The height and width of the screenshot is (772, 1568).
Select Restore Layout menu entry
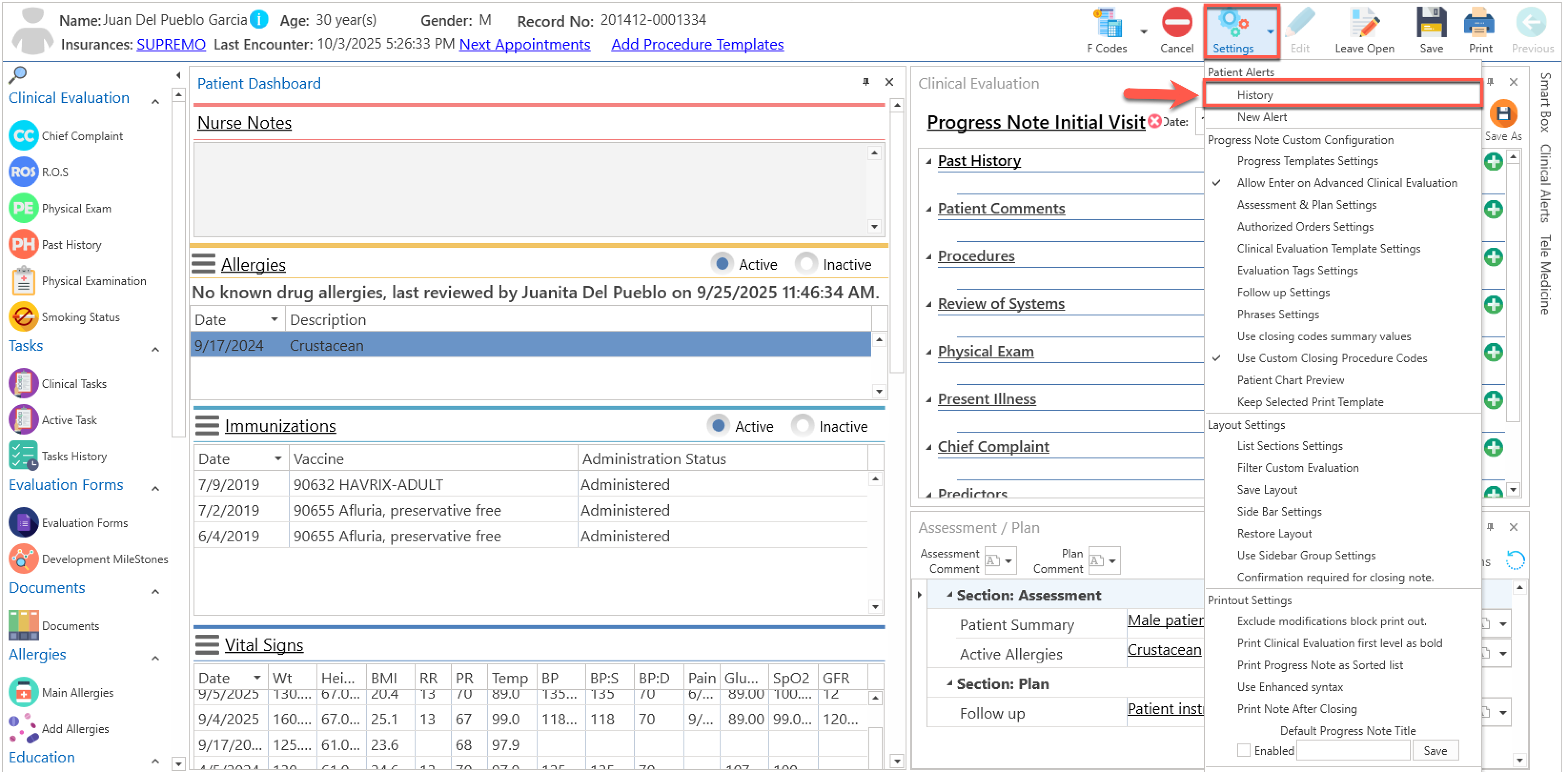(1274, 533)
